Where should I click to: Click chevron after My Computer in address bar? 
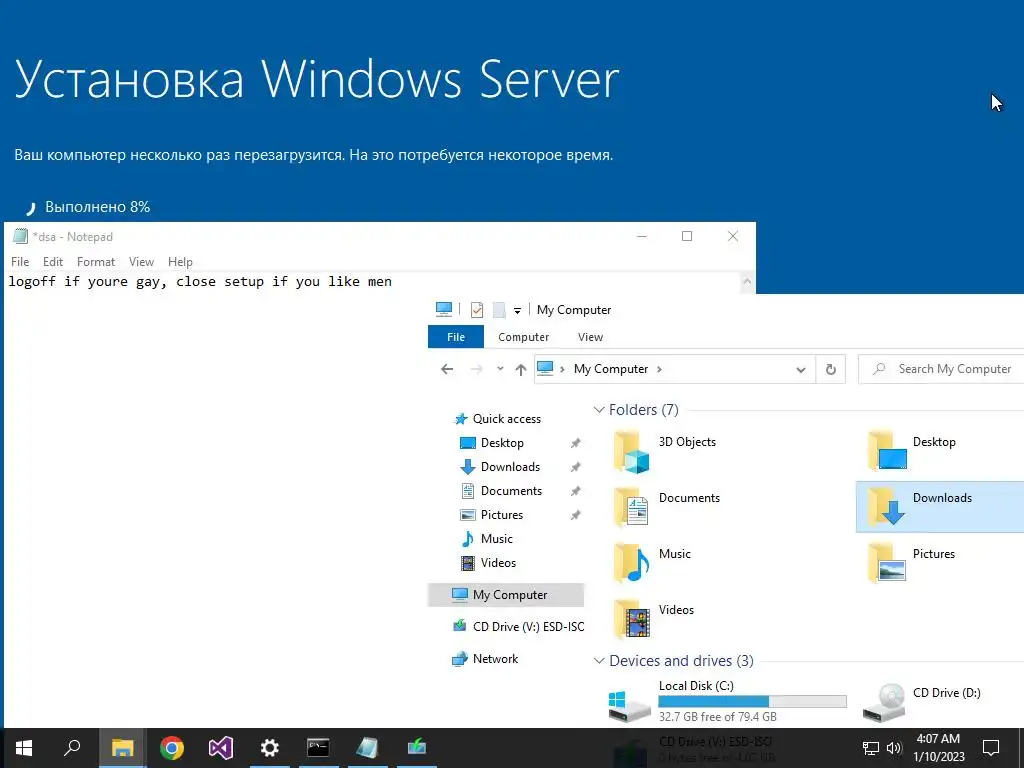(660, 370)
